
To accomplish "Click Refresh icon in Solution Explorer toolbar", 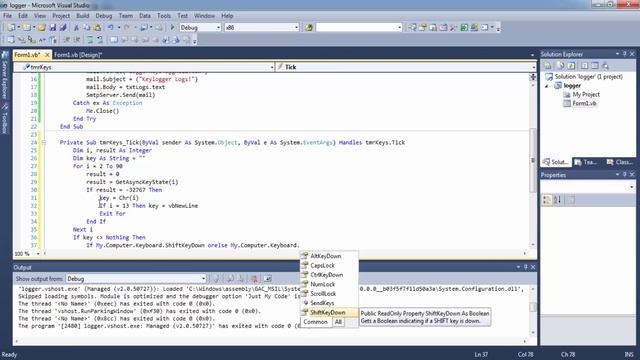I will 571,65.
